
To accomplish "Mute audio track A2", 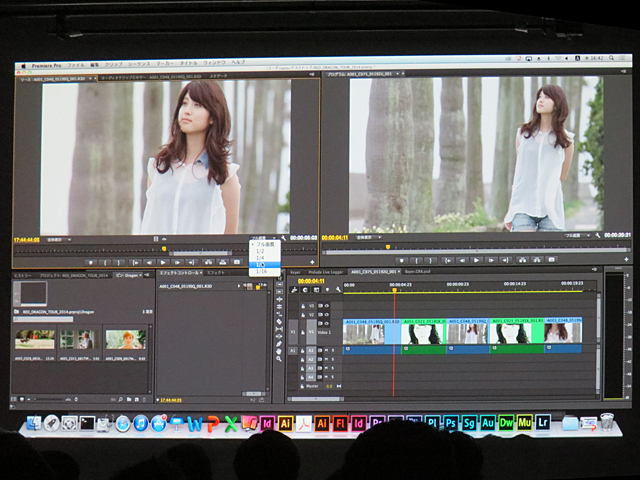I will pos(327,359).
